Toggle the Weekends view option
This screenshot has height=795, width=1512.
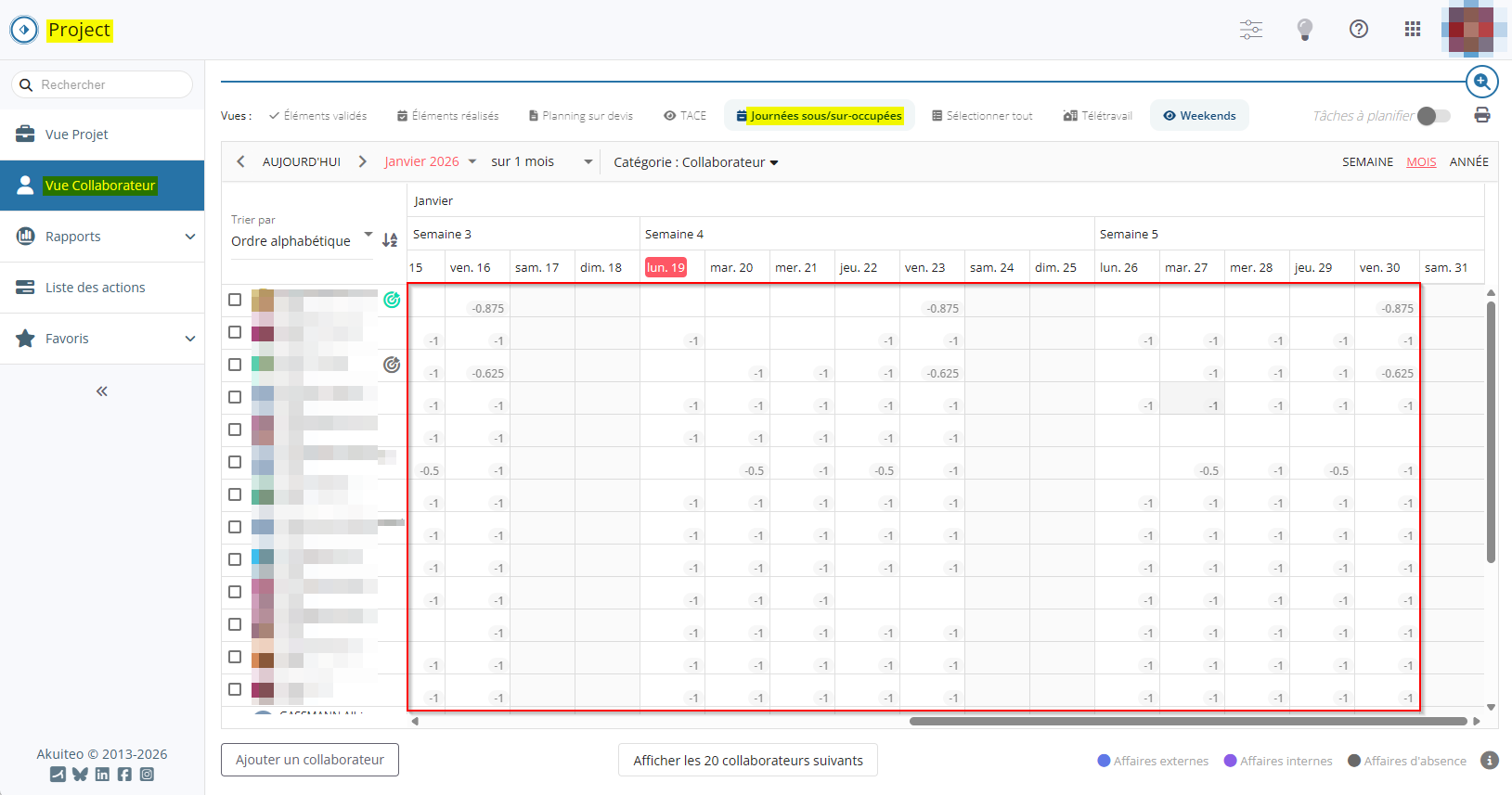click(x=1199, y=116)
